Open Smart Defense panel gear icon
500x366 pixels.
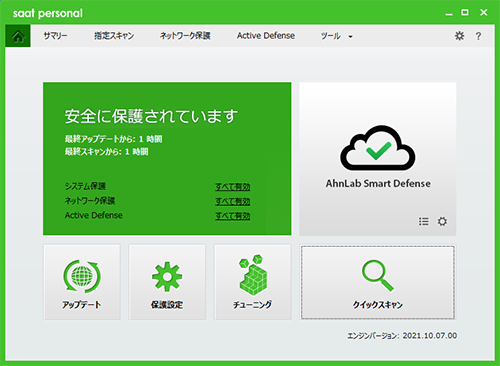(x=442, y=221)
